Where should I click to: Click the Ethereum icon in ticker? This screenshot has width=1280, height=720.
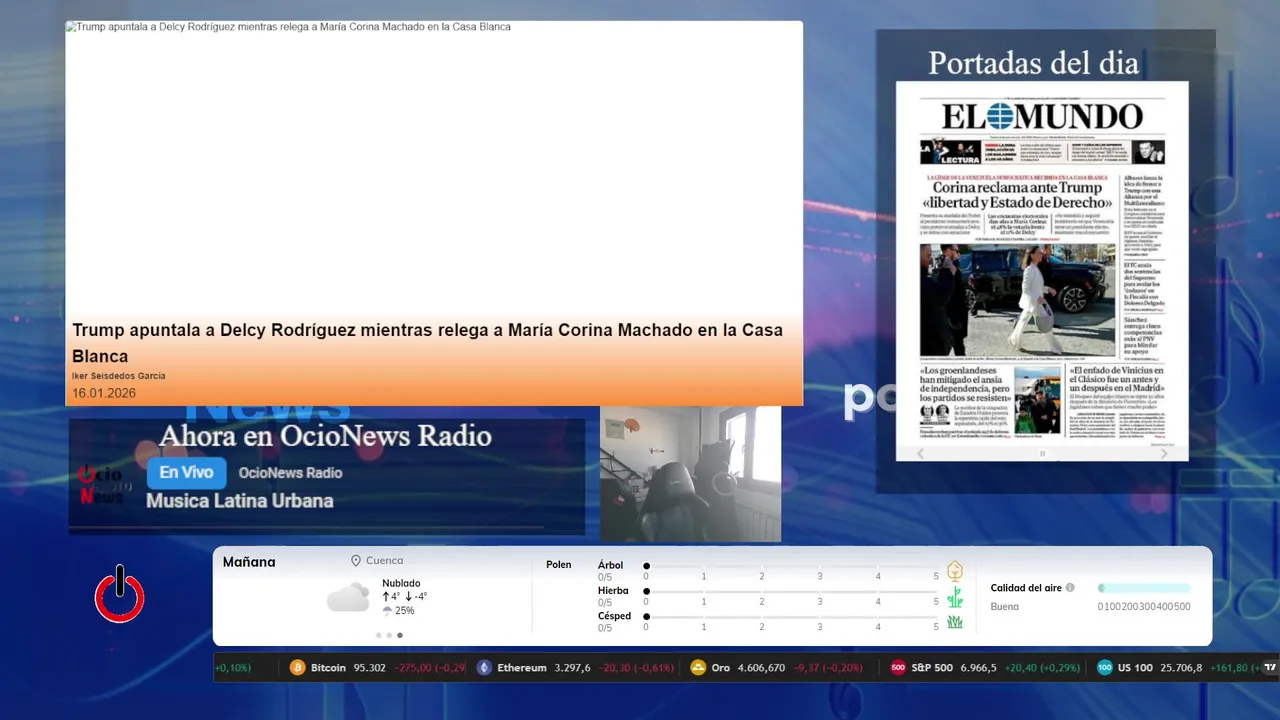click(484, 668)
